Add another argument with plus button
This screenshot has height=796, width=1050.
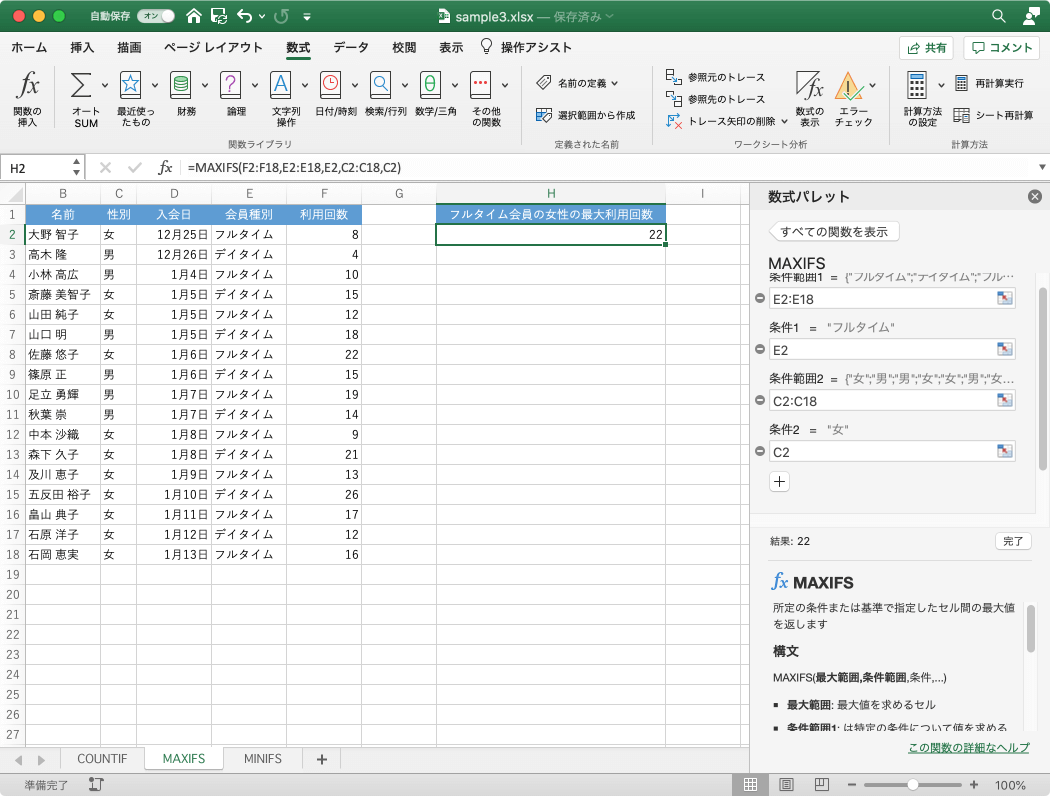point(779,481)
